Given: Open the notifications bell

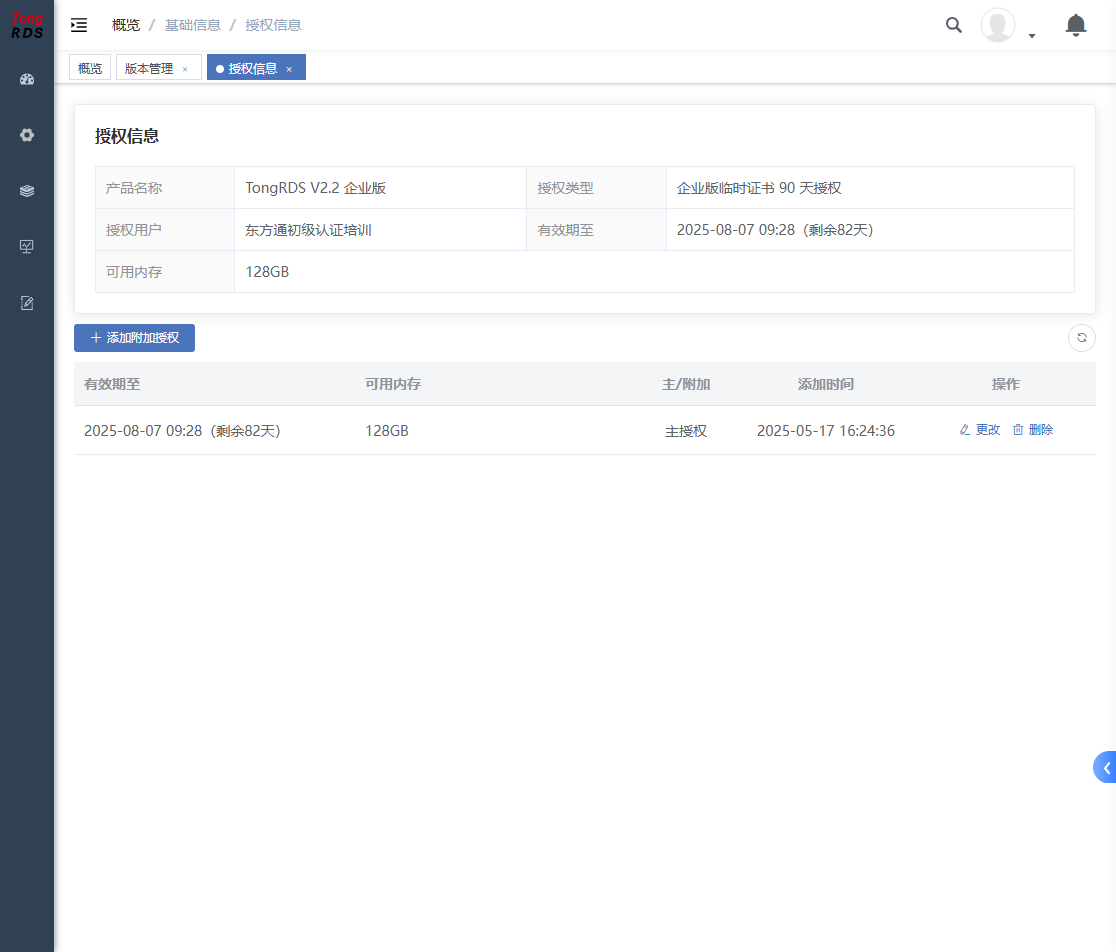Looking at the screenshot, I should pyautogui.click(x=1075, y=26).
